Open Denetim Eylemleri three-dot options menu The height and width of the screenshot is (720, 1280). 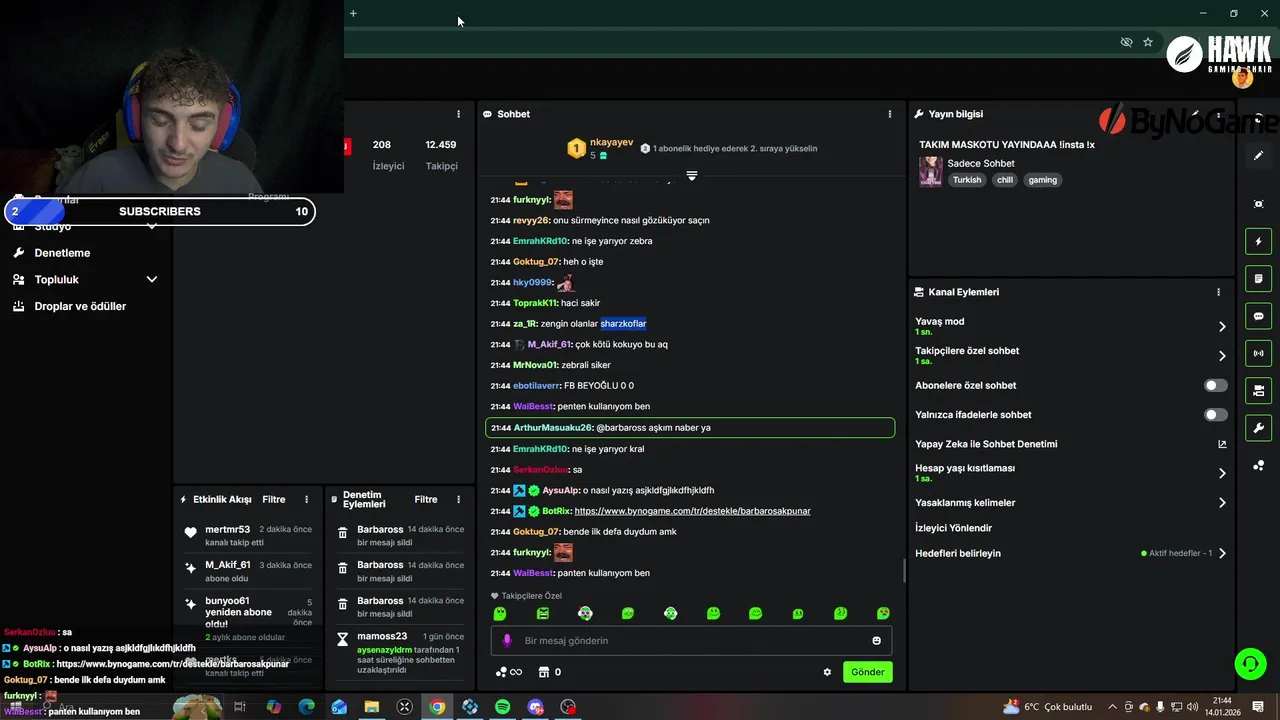pyautogui.click(x=458, y=499)
